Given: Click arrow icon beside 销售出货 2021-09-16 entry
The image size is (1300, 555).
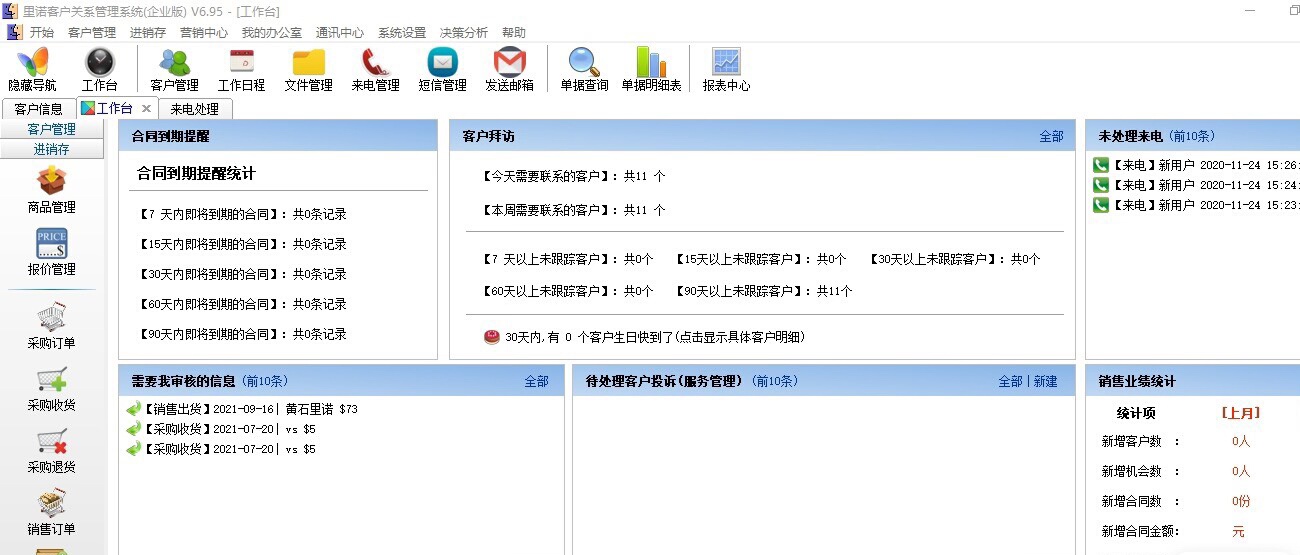Looking at the screenshot, I should 134,409.
